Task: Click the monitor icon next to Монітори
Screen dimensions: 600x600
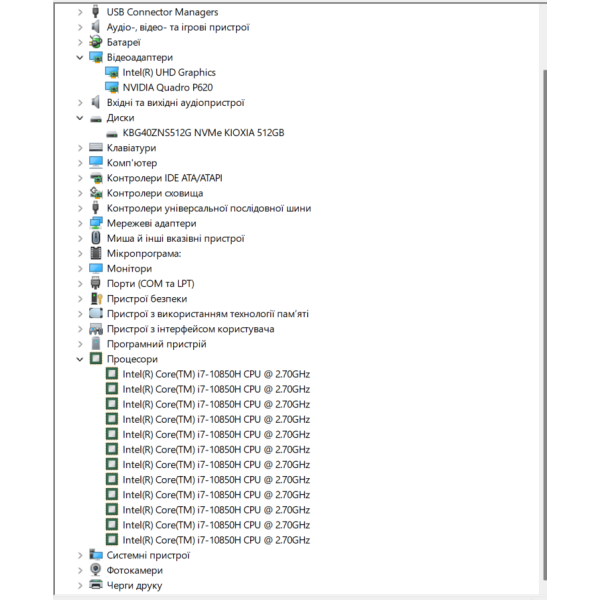Action: [96, 268]
